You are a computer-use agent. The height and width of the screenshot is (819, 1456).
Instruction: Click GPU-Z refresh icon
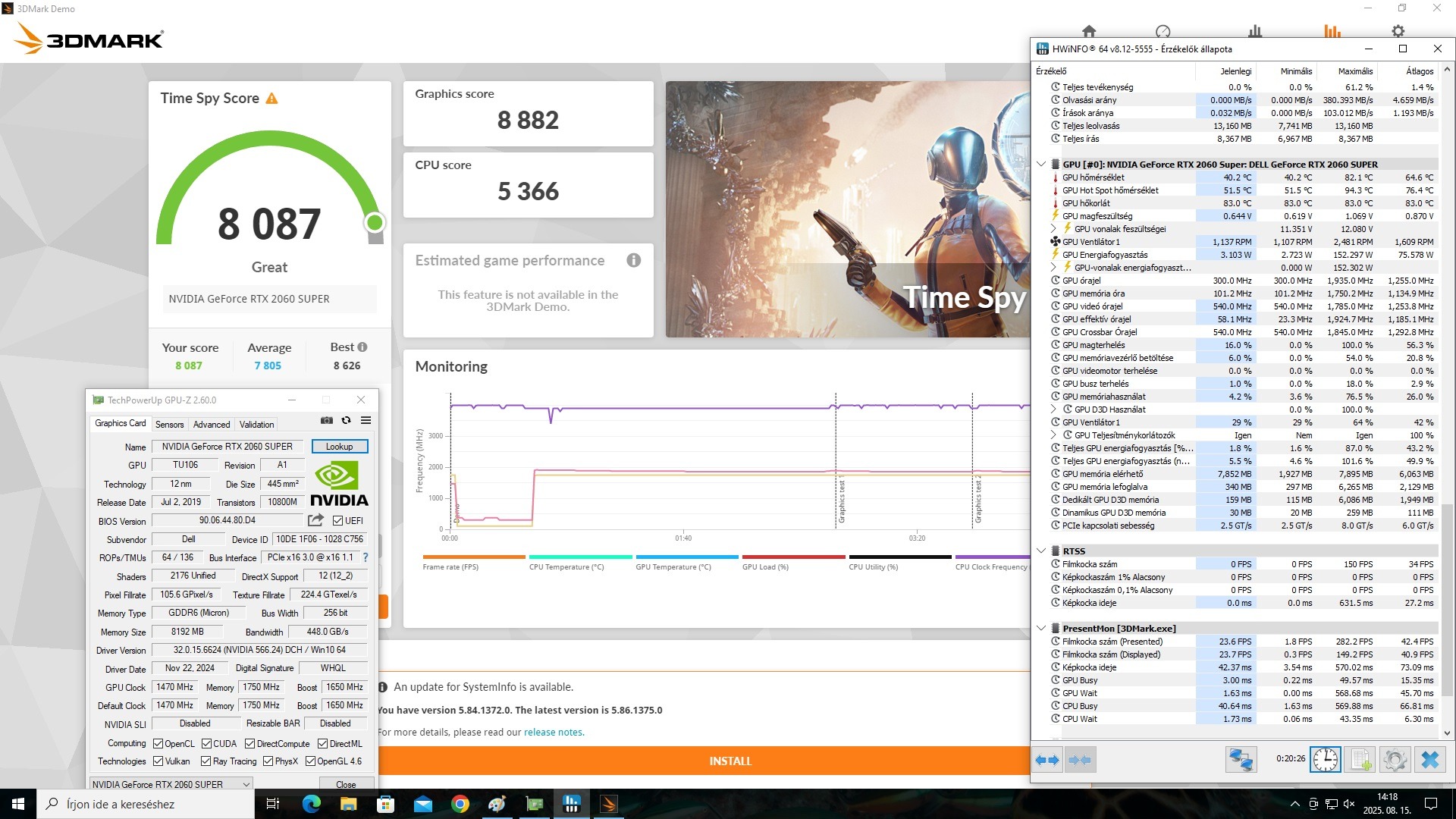[x=347, y=420]
